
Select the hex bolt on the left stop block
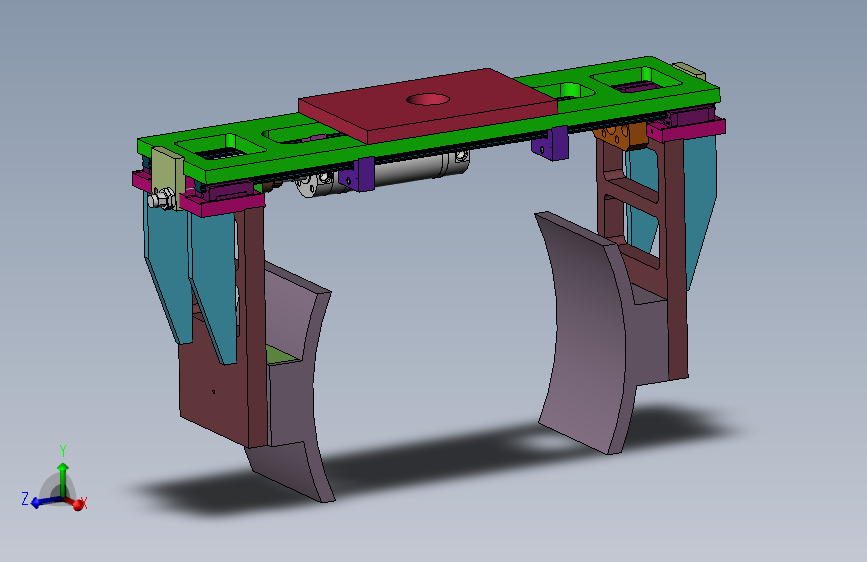click(160, 198)
